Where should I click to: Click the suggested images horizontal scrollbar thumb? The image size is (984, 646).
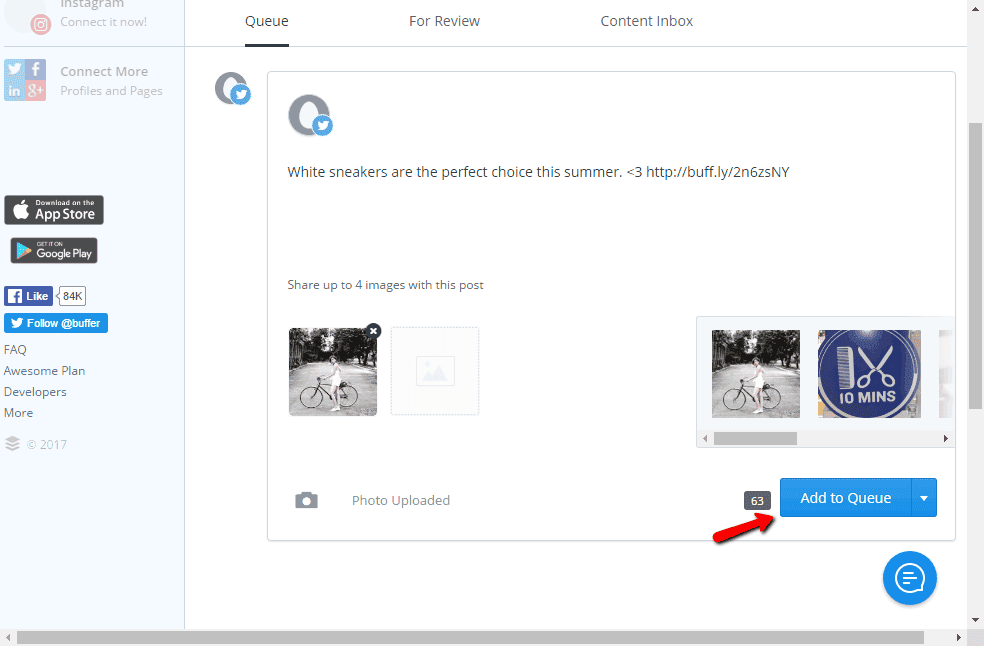756,438
